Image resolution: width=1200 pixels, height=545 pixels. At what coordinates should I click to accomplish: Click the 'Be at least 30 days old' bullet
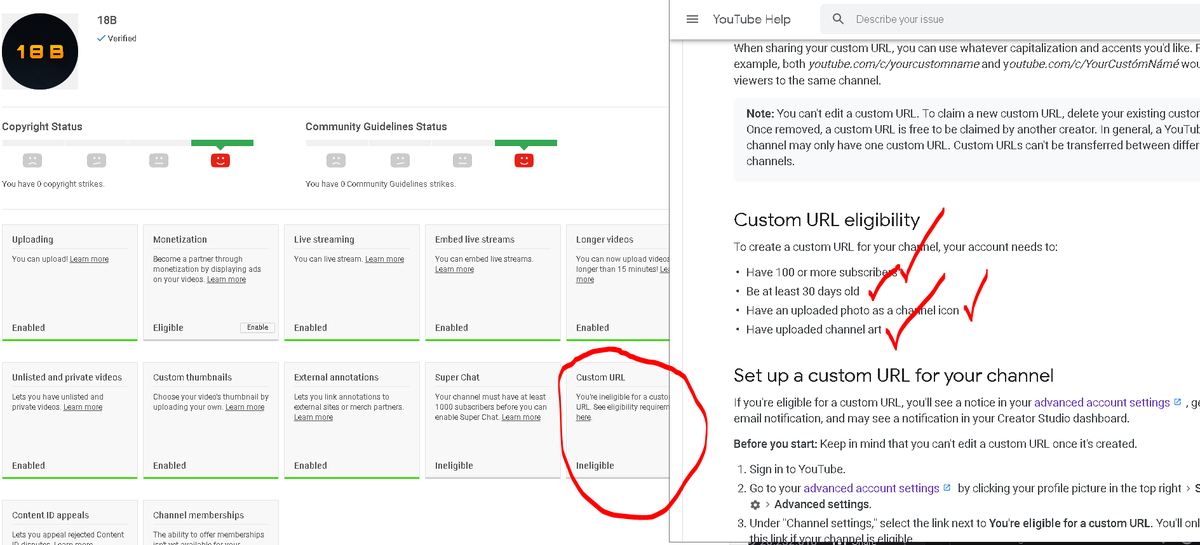click(x=803, y=291)
